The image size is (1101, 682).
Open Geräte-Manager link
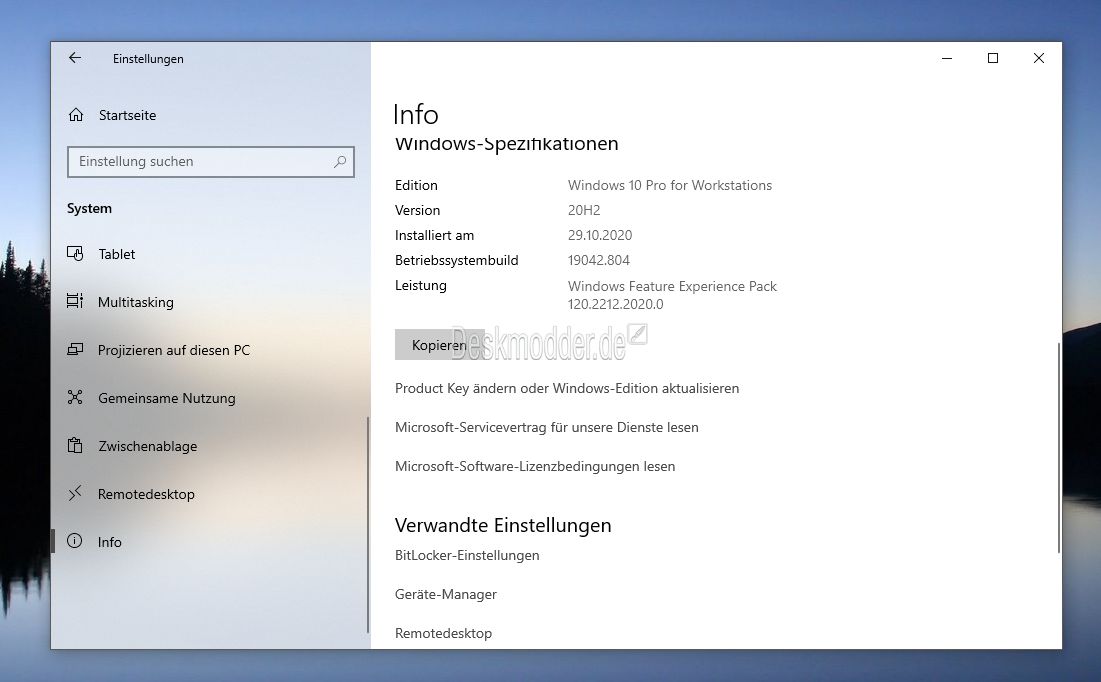coord(446,594)
